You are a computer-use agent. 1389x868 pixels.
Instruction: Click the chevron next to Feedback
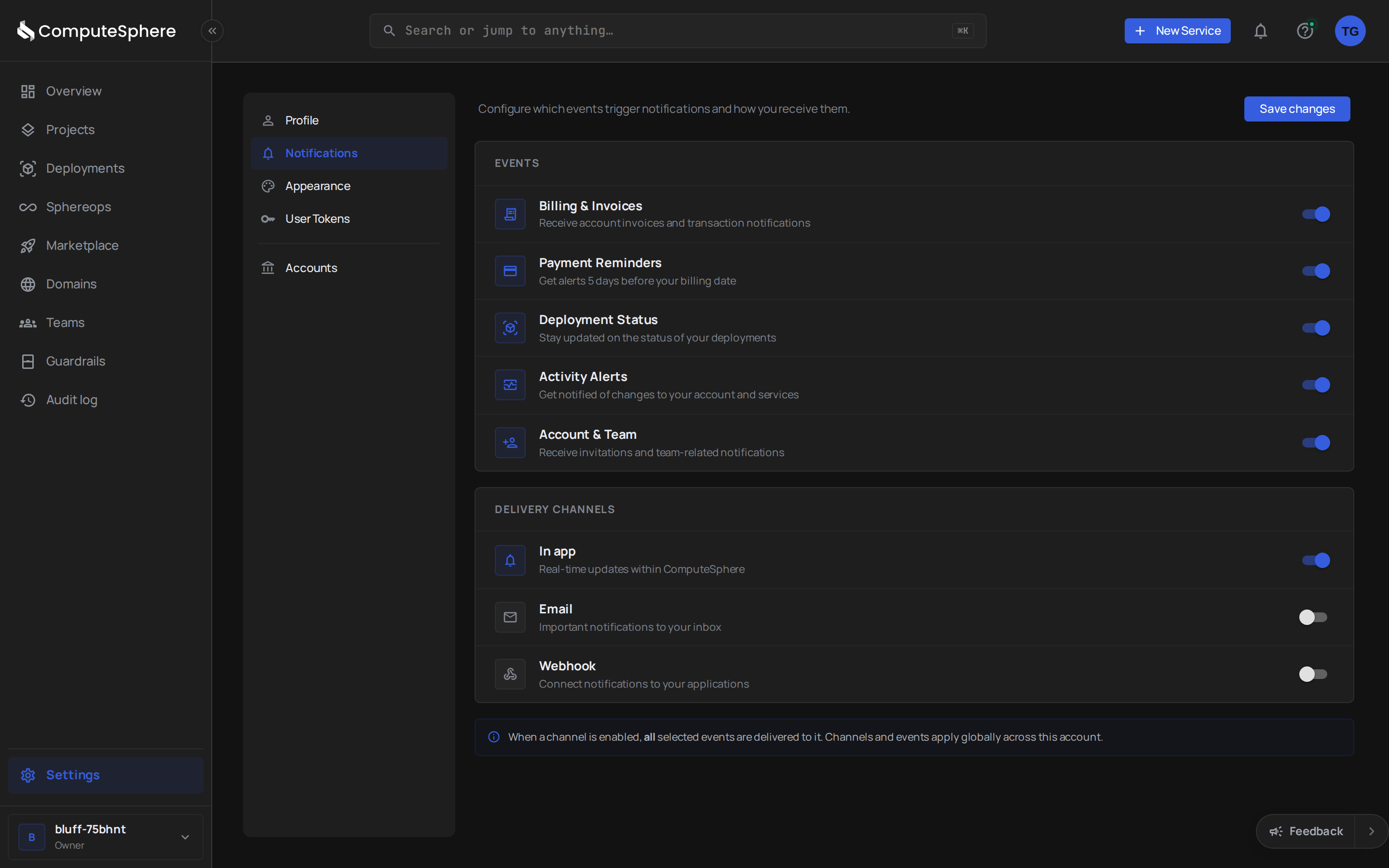1372,831
